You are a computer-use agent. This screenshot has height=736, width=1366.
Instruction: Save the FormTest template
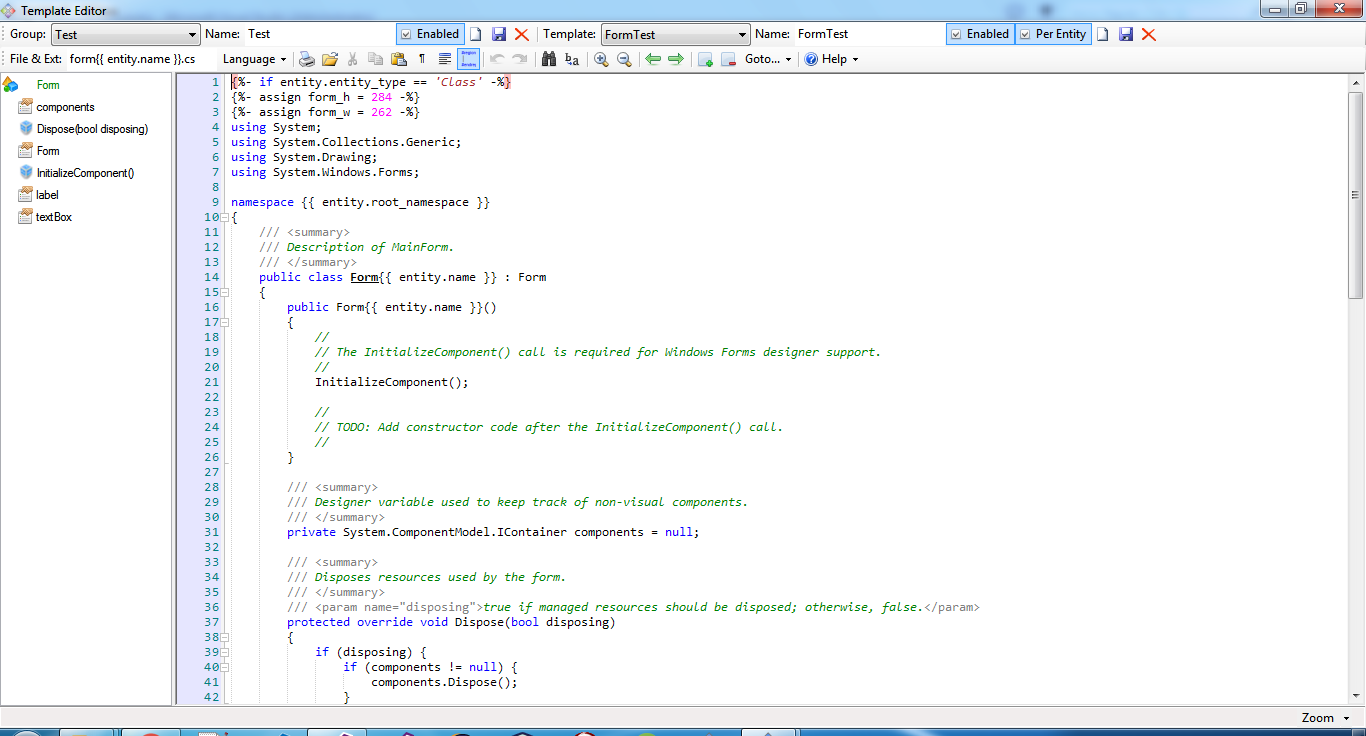click(1126, 34)
